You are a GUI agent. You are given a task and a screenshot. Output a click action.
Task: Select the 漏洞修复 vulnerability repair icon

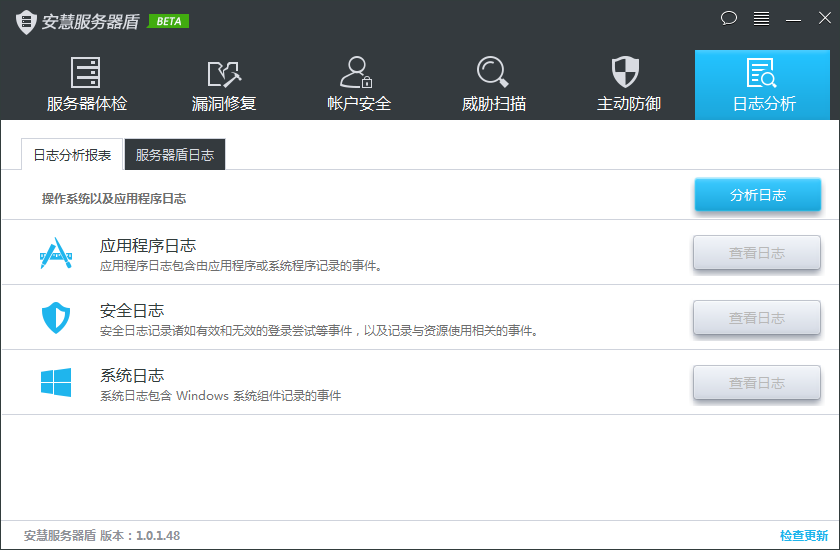tap(224, 73)
